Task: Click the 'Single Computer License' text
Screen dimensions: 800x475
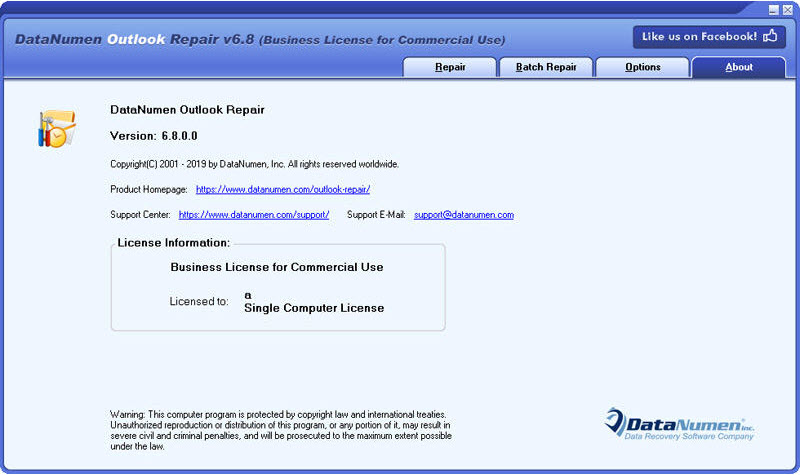Action: (x=314, y=308)
